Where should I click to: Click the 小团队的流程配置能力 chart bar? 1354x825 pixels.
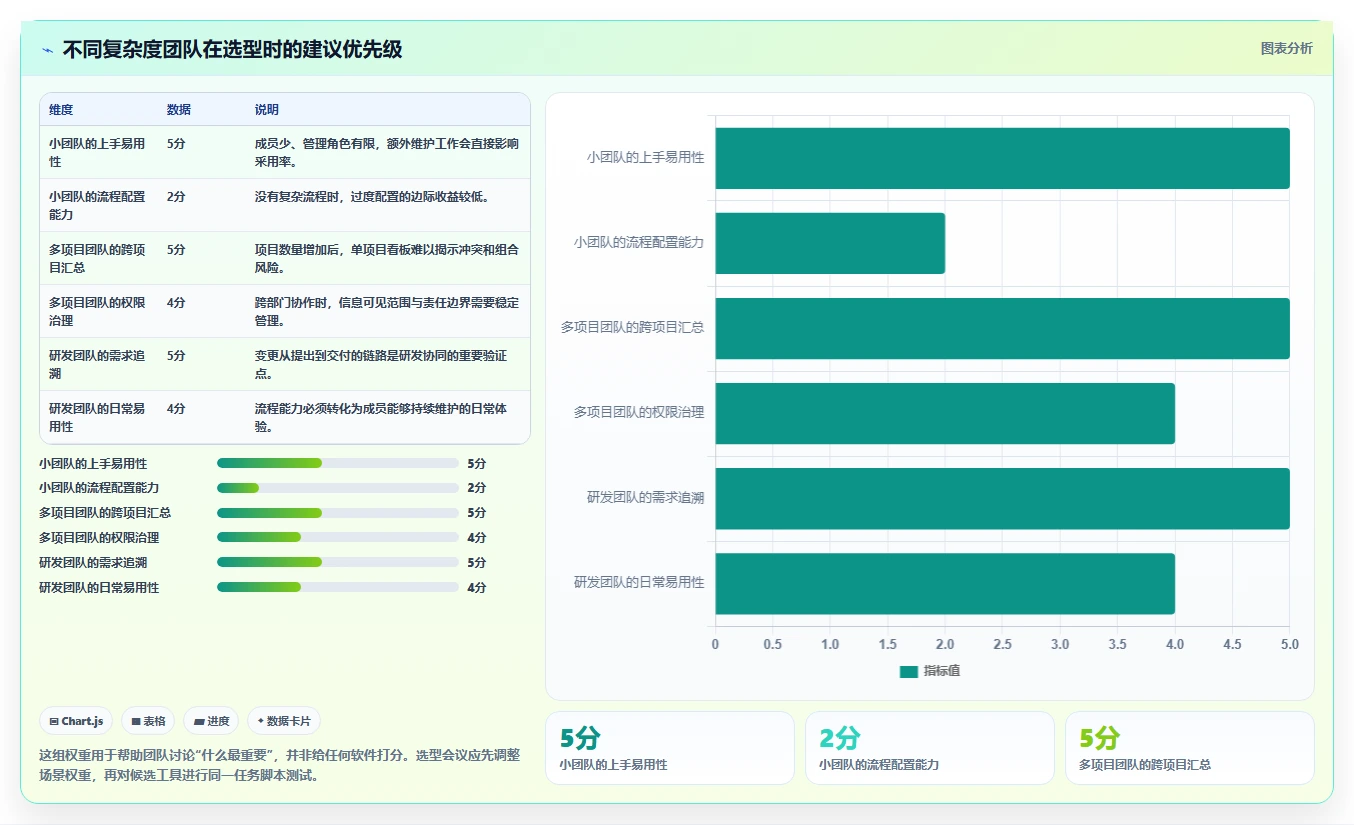click(x=830, y=243)
